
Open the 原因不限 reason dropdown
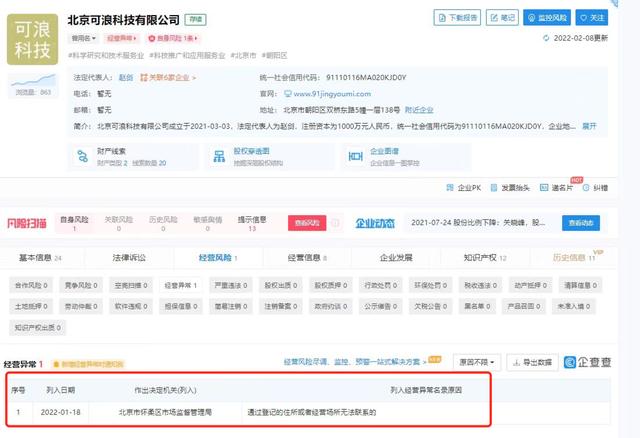(477, 362)
